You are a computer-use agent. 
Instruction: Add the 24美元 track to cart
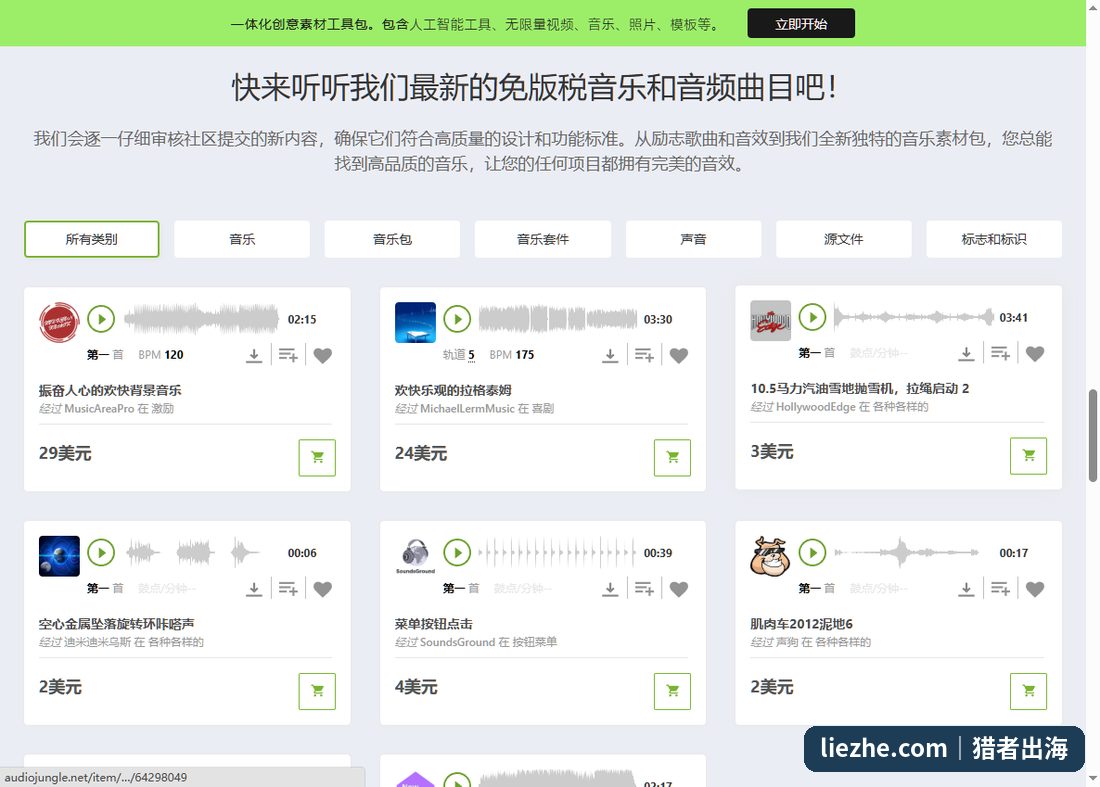tap(673, 457)
